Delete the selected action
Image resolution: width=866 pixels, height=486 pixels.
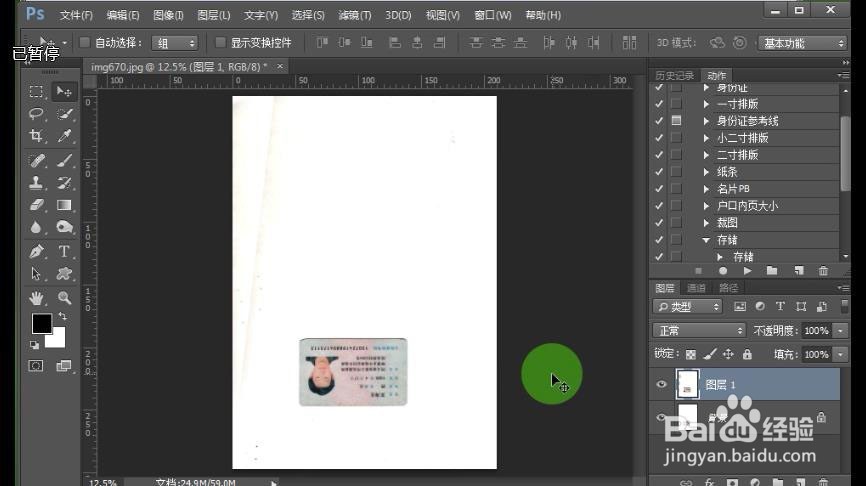click(x=823, y=271)
